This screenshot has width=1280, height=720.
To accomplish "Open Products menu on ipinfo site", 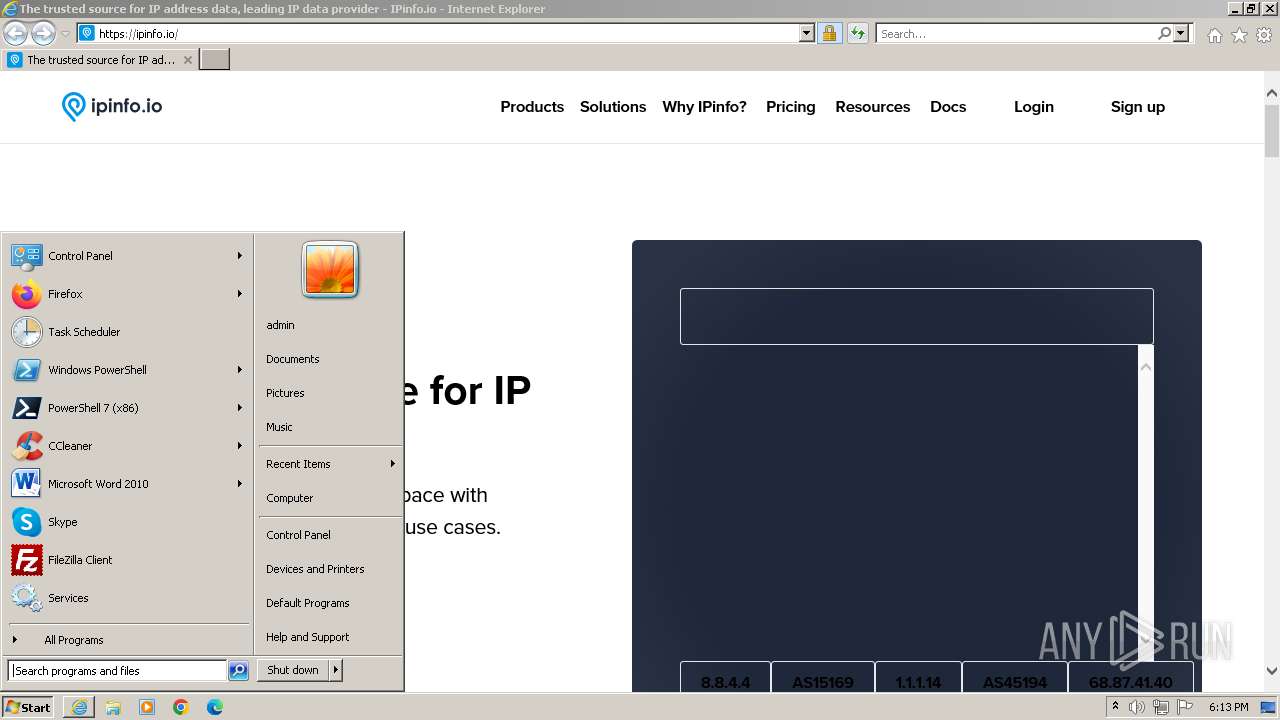I will point(532,107).
